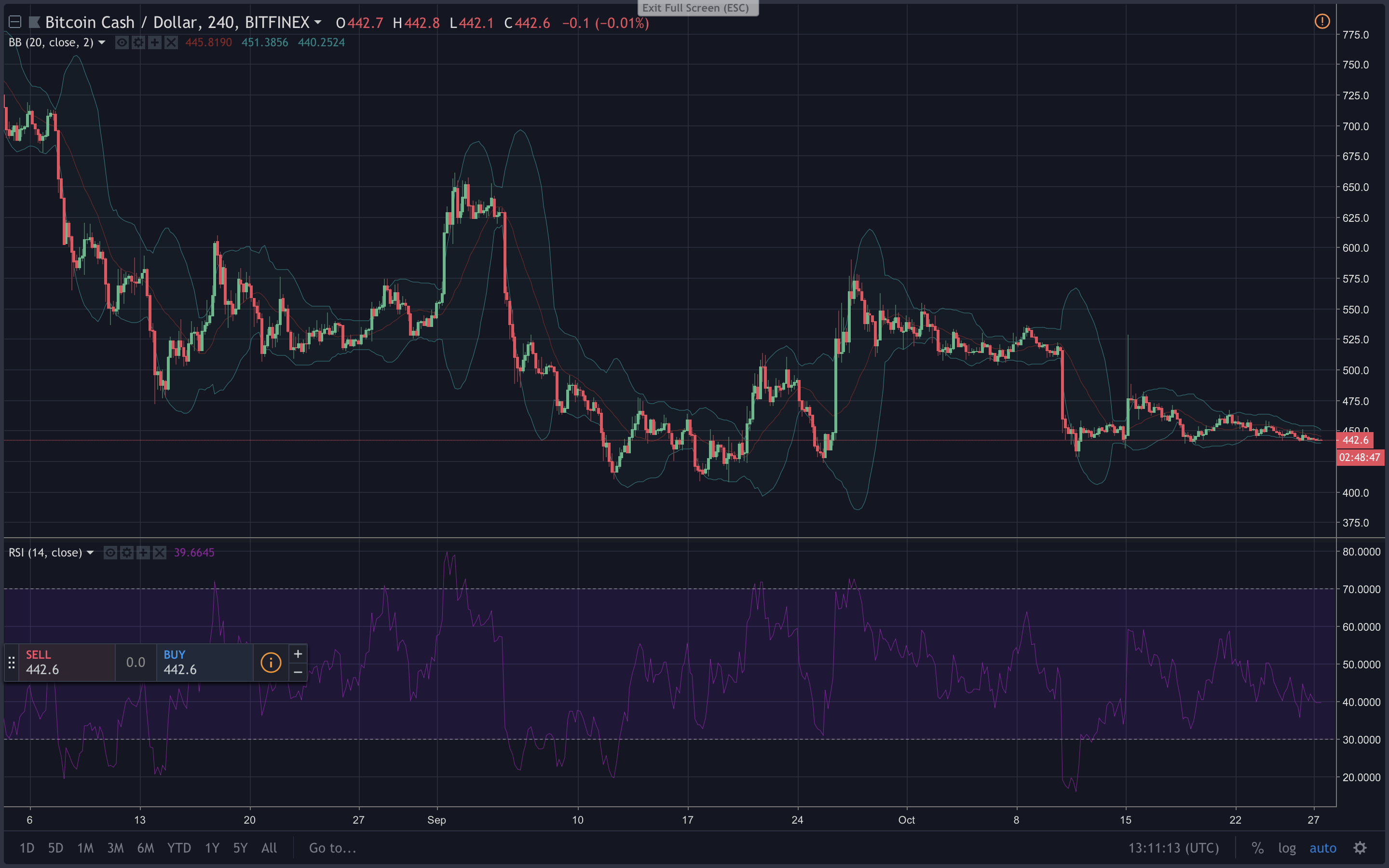The image size is (1389, 868).
Task: Select the 5Y time range
Action: [241, 848]
